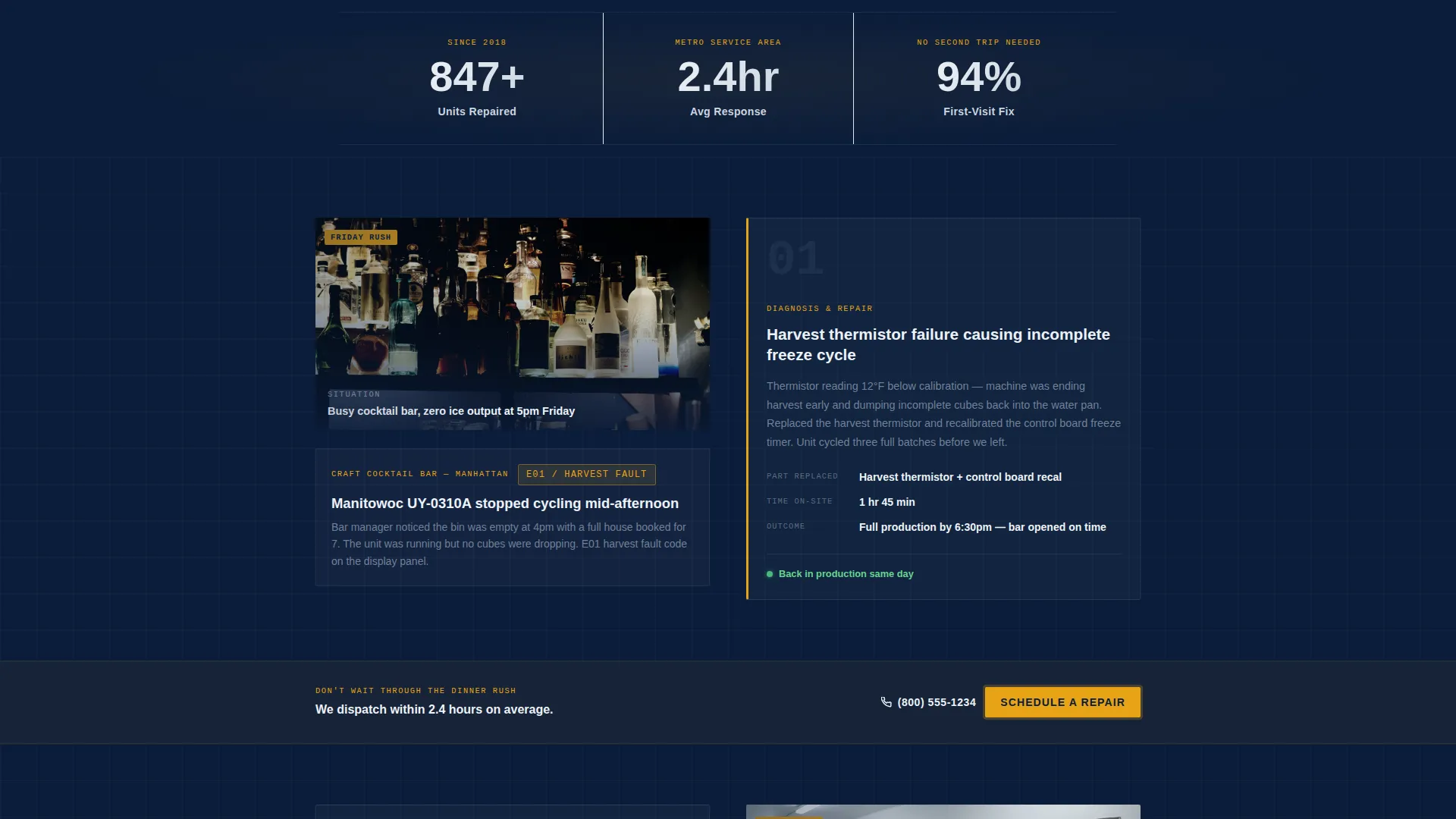This screenshot has width=1456, height=819.
Task: Select the Since 2018 label
Action: click(477, 42)
